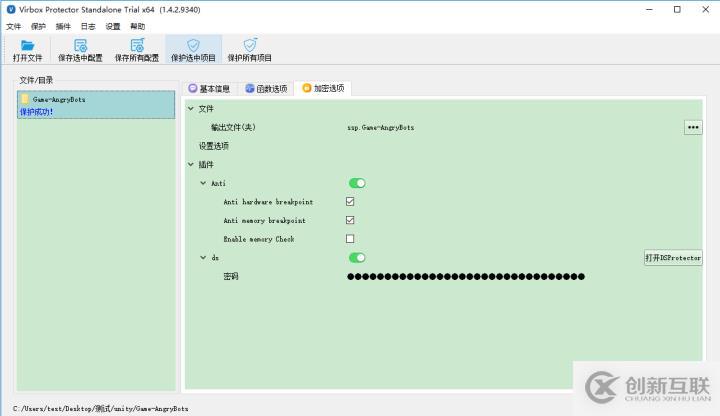Screen dimensions: 720x416
Task: Click the browse ellipsis button for output folder
Action: tap(693, 127)
